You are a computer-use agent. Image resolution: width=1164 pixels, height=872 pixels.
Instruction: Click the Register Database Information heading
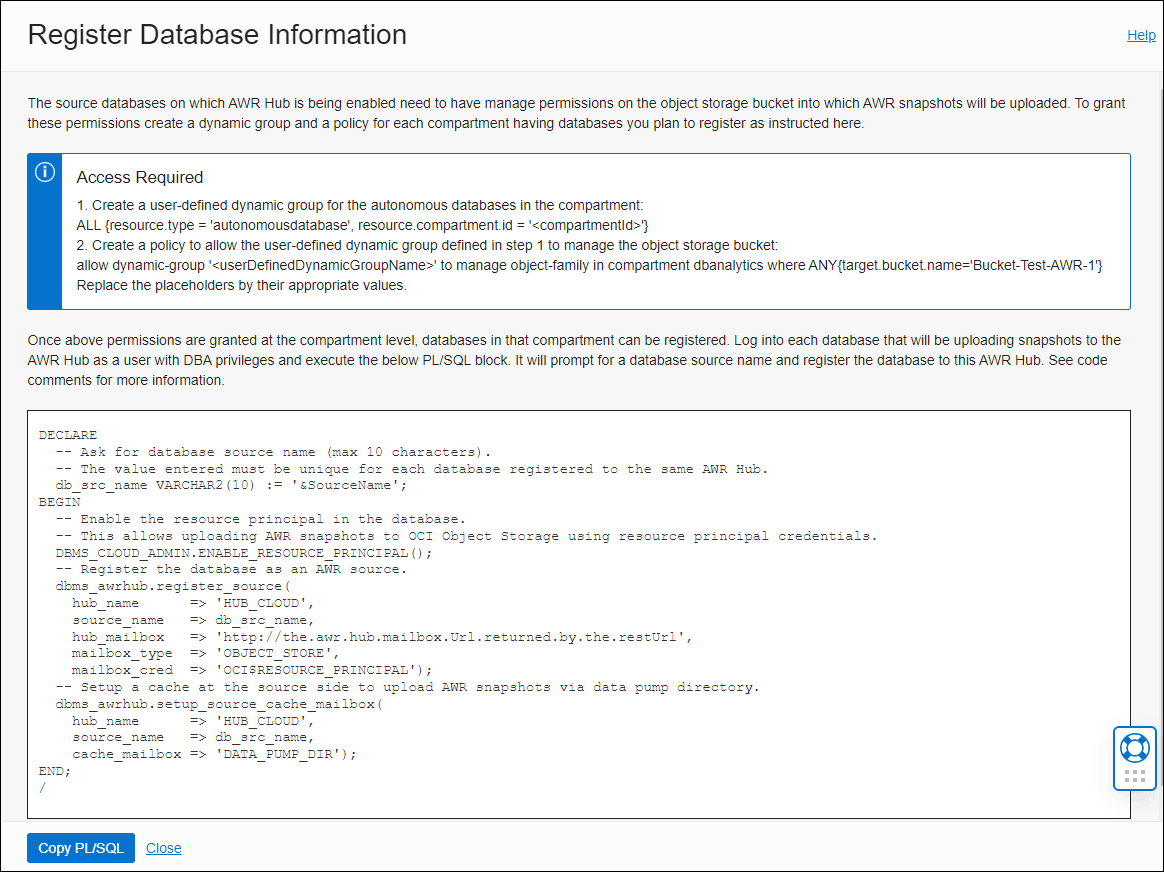pos(217,35)
